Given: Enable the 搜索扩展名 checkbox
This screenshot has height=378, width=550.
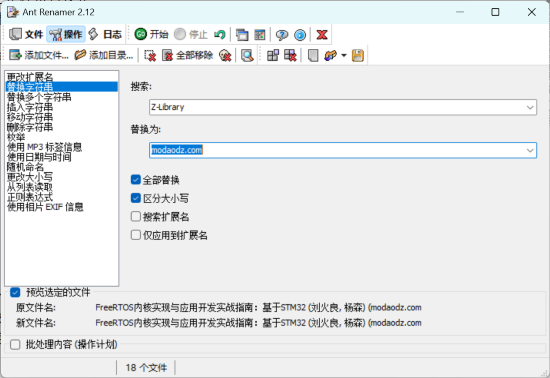Looking at the screenshot, I should pos(136,216).
